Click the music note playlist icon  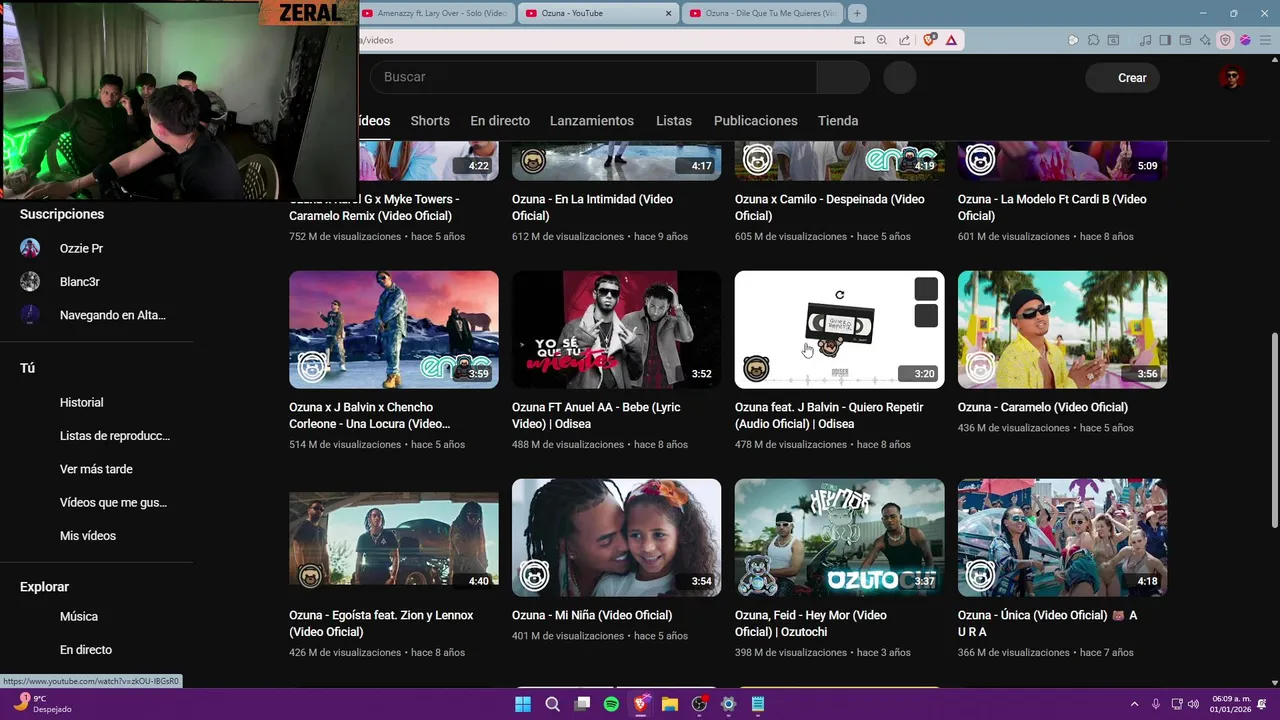(1146, 40)
